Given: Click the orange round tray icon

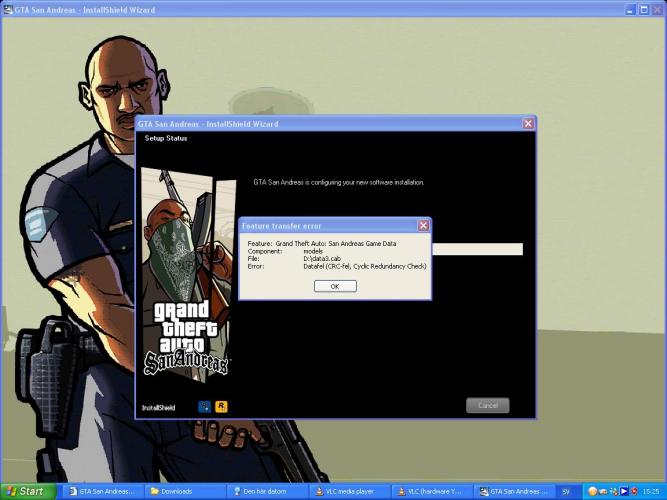Looking at the screenshot, I should tap(593, 491).
